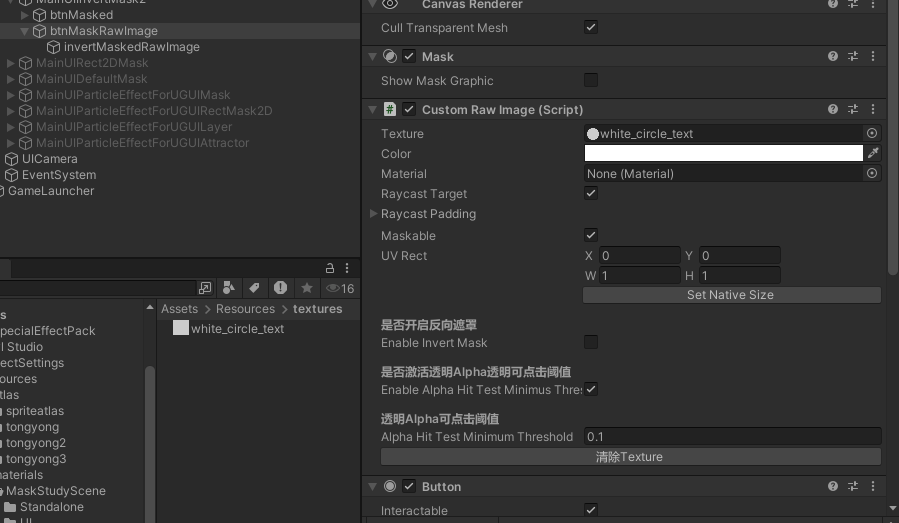
Task: Select Standalone folder in project tree
Action: pyautogui.click(x=52, y=507)
